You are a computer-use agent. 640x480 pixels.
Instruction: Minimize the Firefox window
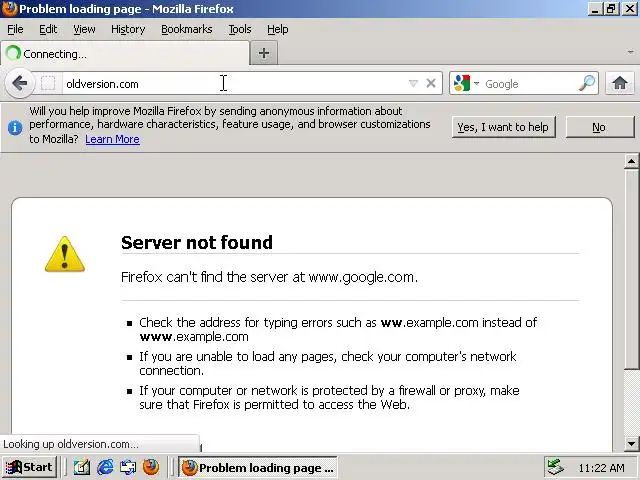click(x=595, y=9)
